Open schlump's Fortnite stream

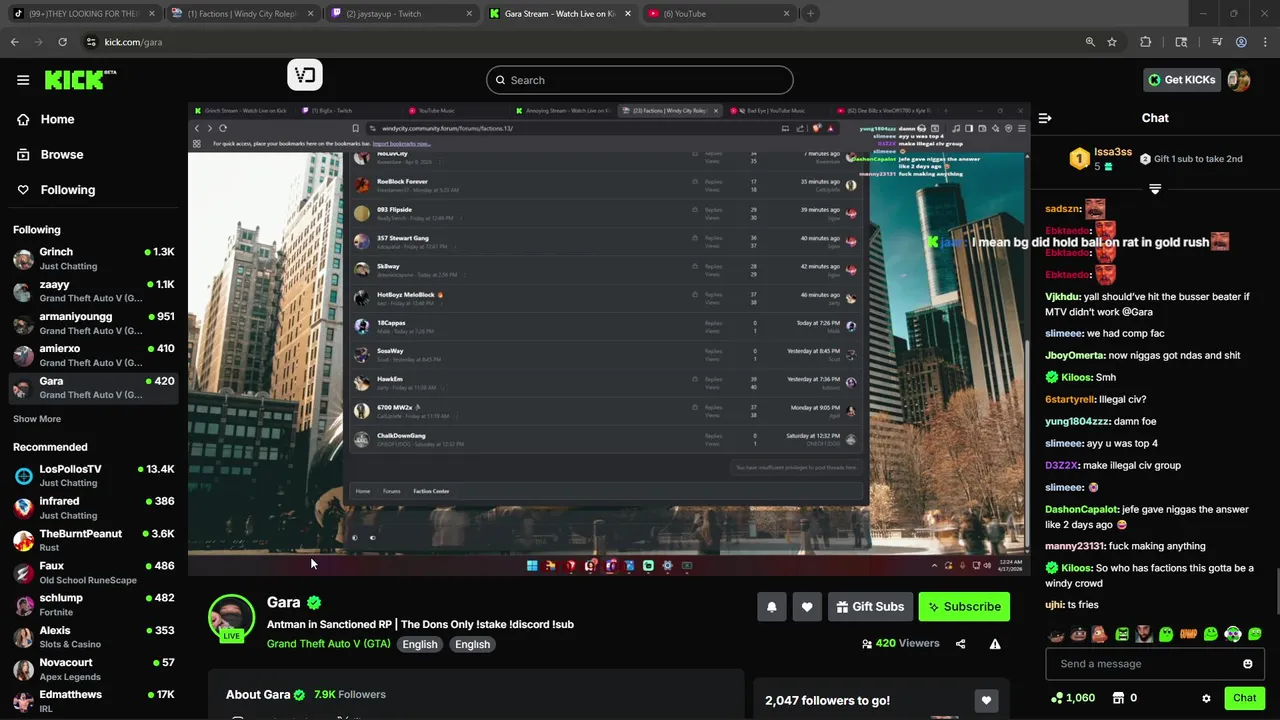tap(93, 604)
